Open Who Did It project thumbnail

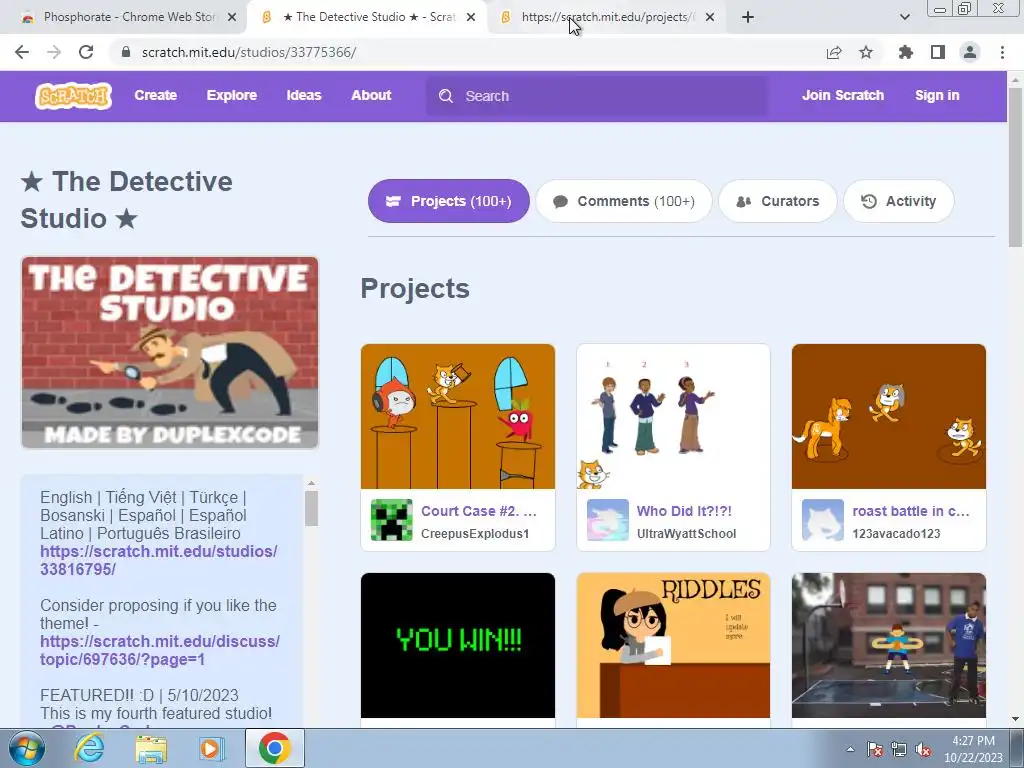coord(673,417)
